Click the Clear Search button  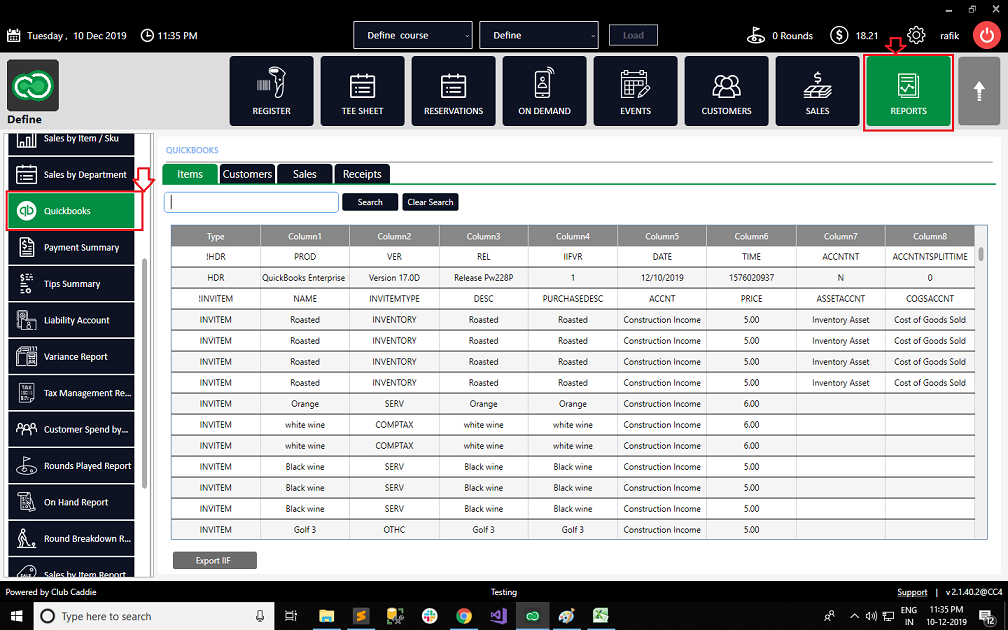click(x=430, y=202)
